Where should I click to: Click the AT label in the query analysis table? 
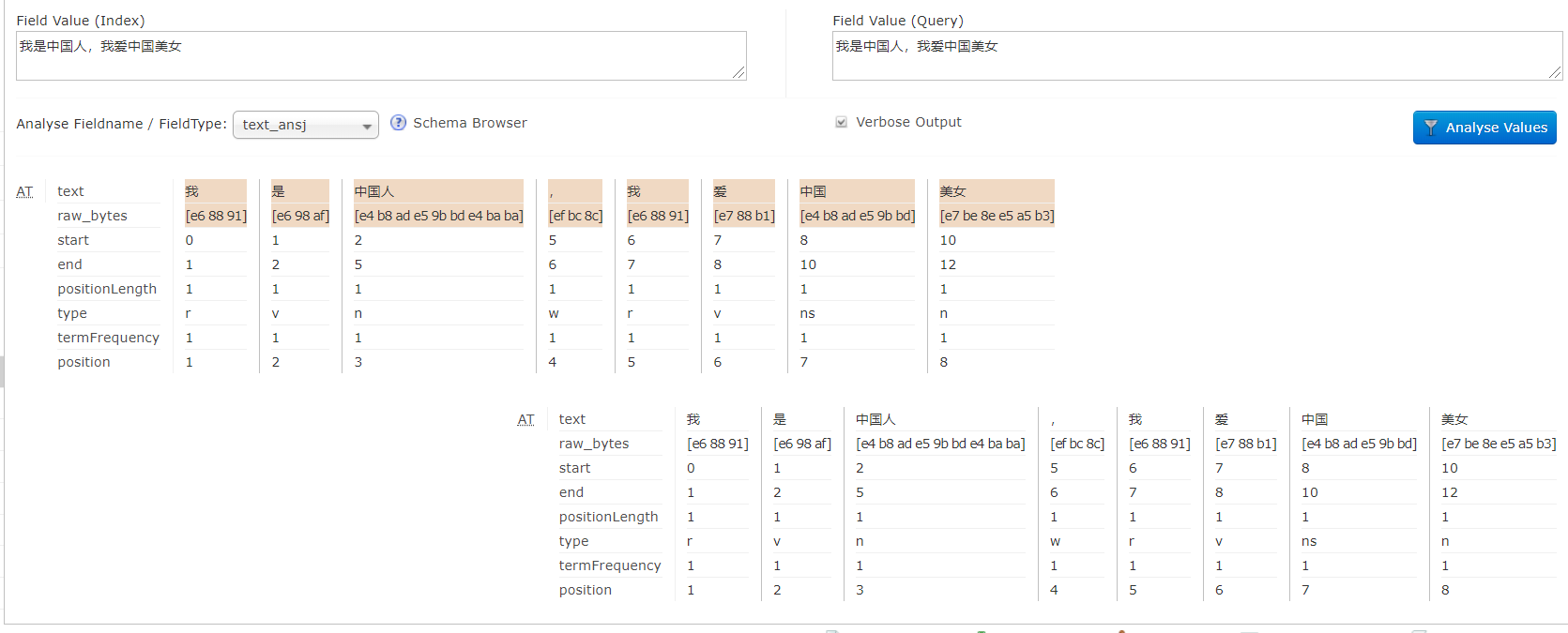pos(525,419)
